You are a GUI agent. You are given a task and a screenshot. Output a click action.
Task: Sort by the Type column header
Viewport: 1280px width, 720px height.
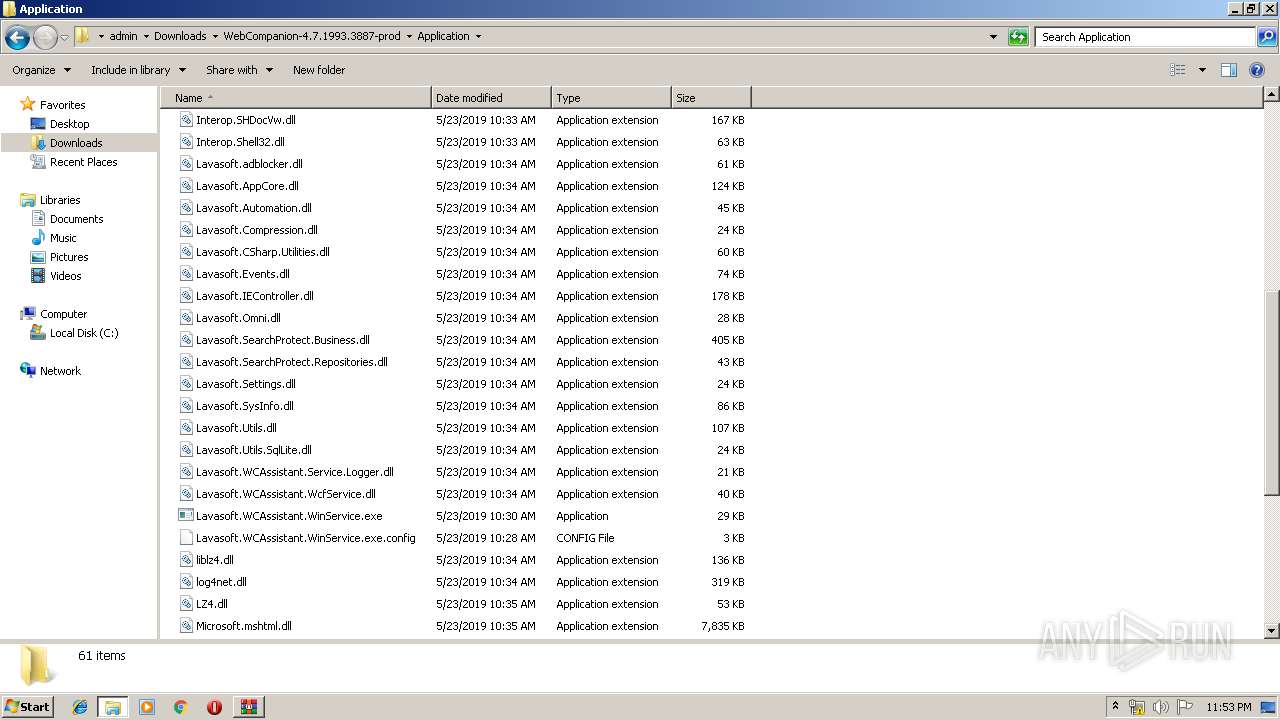(x=611, y=98)
